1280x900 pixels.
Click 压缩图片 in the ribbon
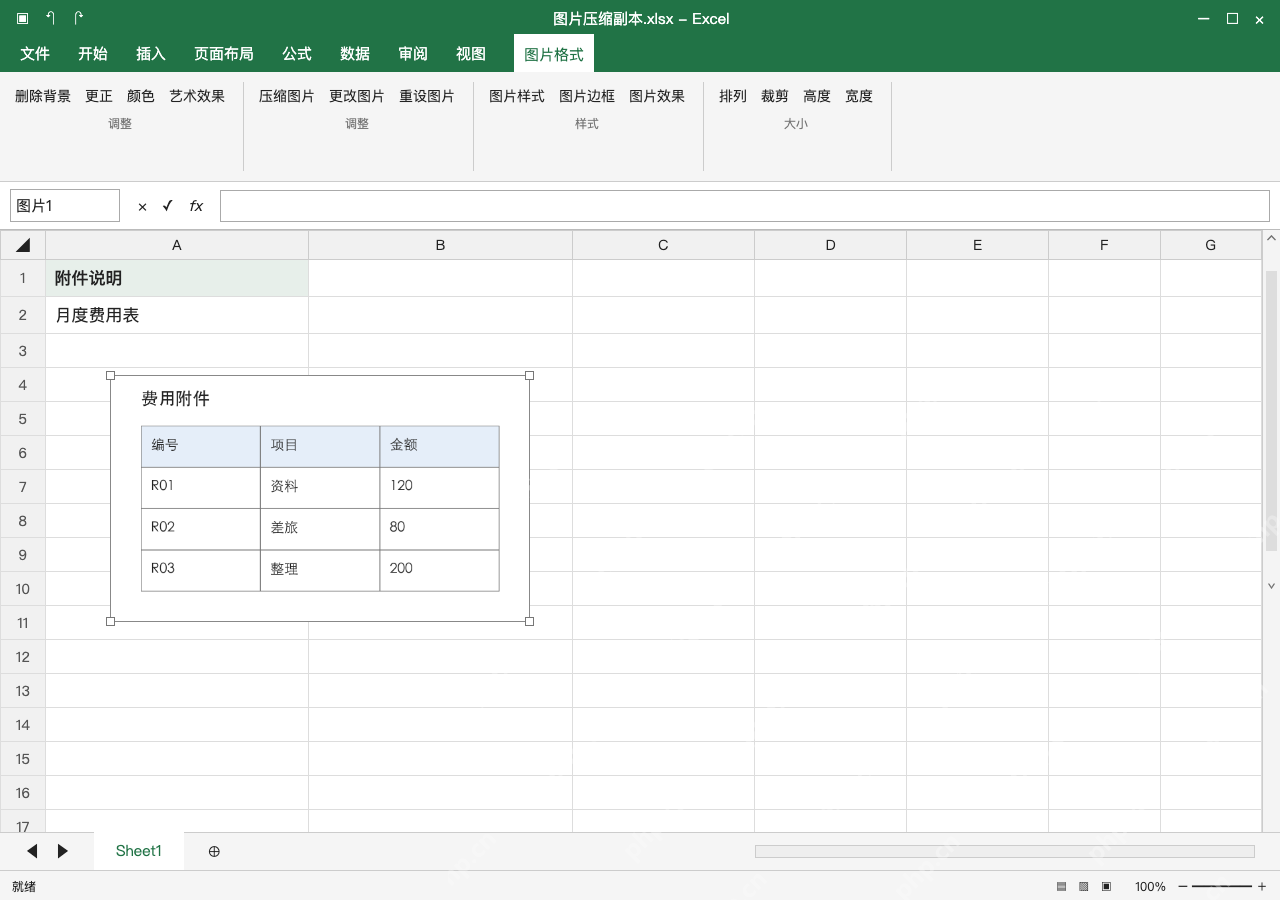[287, 96]
